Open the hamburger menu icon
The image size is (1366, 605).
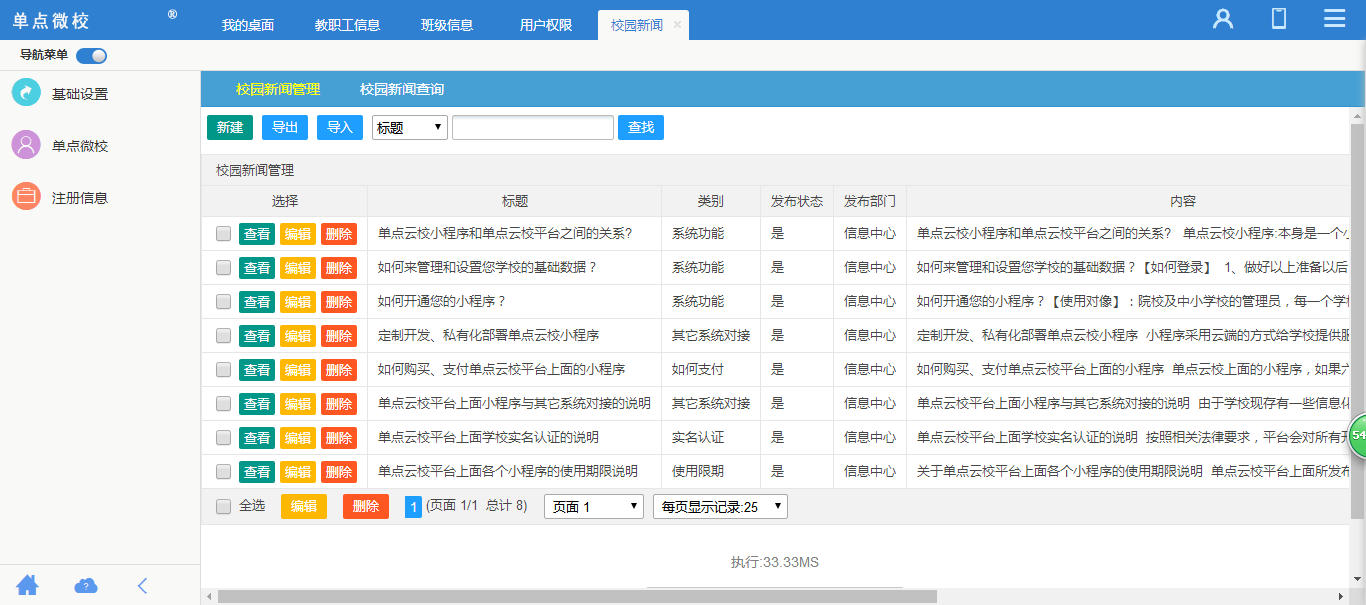[x=1334, y=19]
